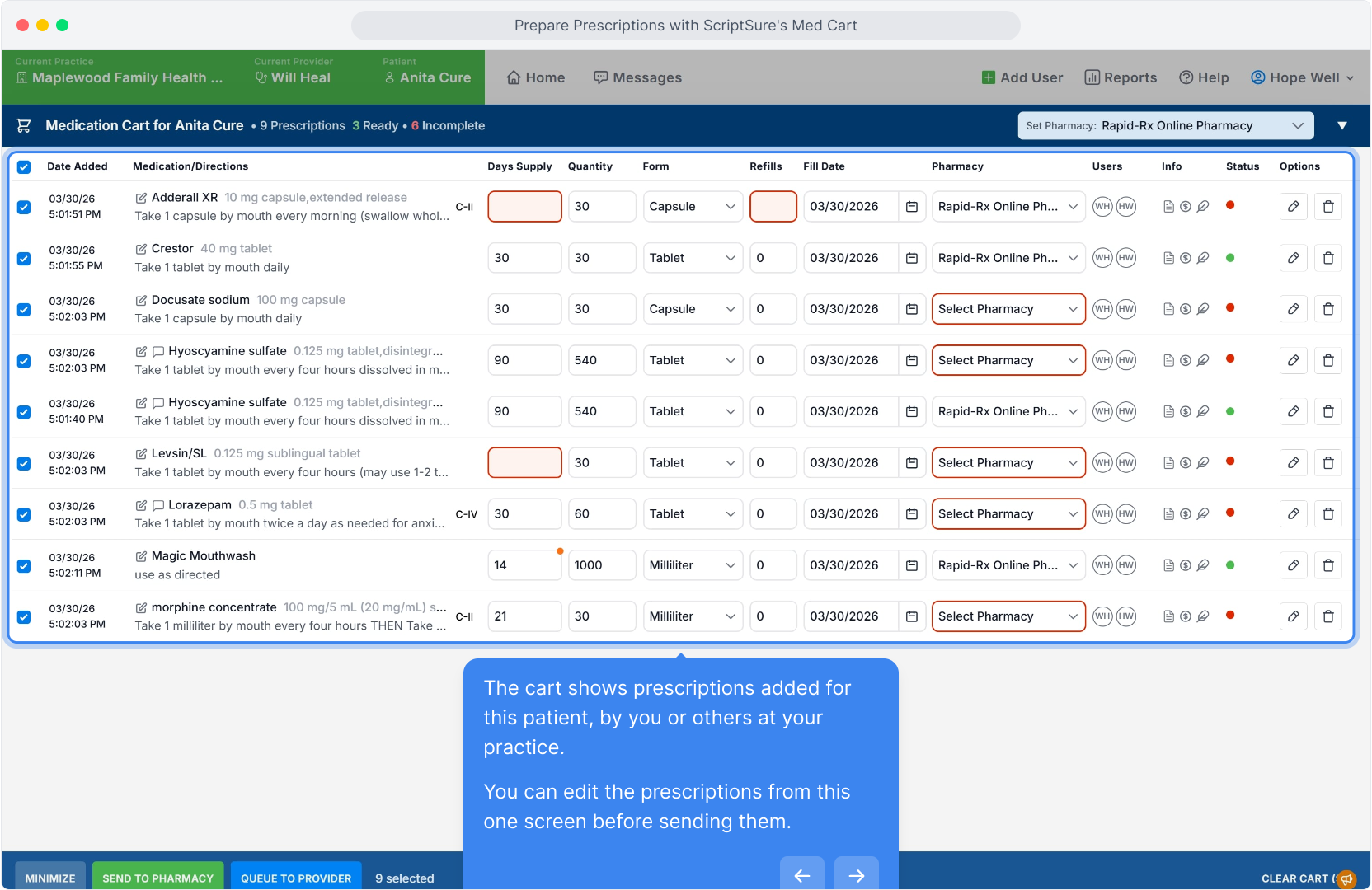Click the empty Refills field for Adderall XR
Viewport: 1372px width, 890px height.
[x=773, y=207]
